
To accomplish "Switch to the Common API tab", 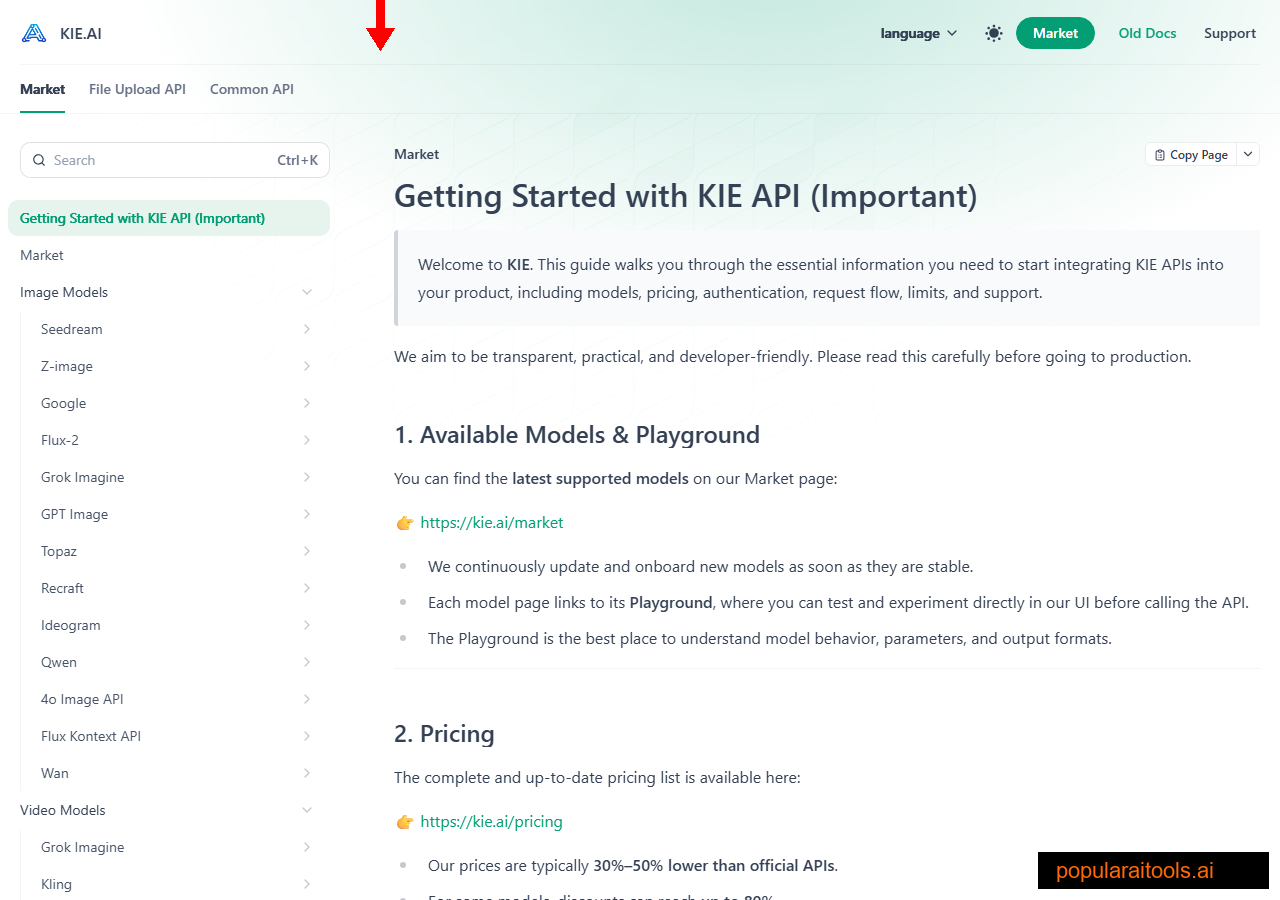I will pos(251,89).
